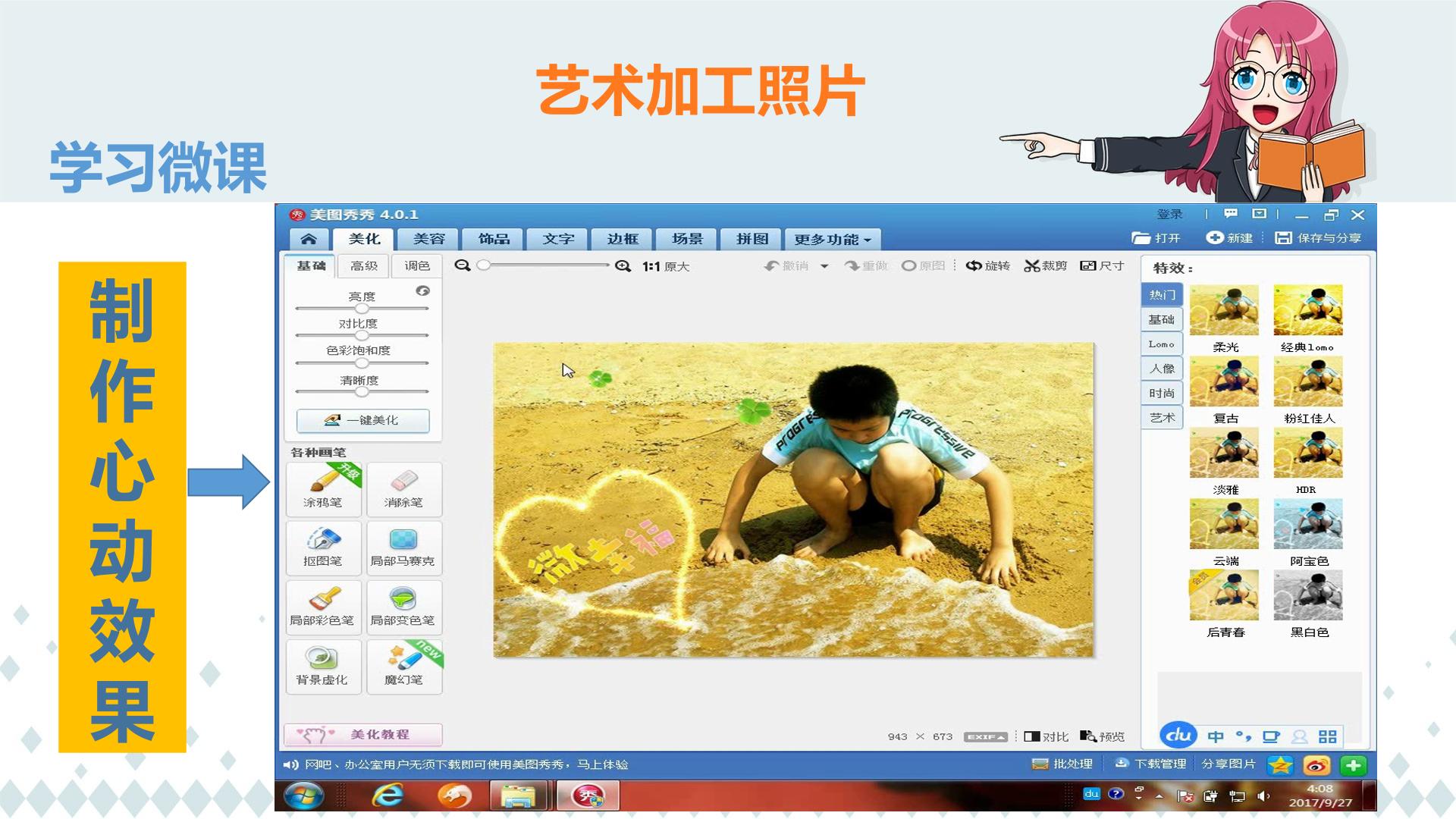Viewport: 1456px width, 819px height.
Task: Switch to the 拼图 tab
Action: tap(752, 239)
